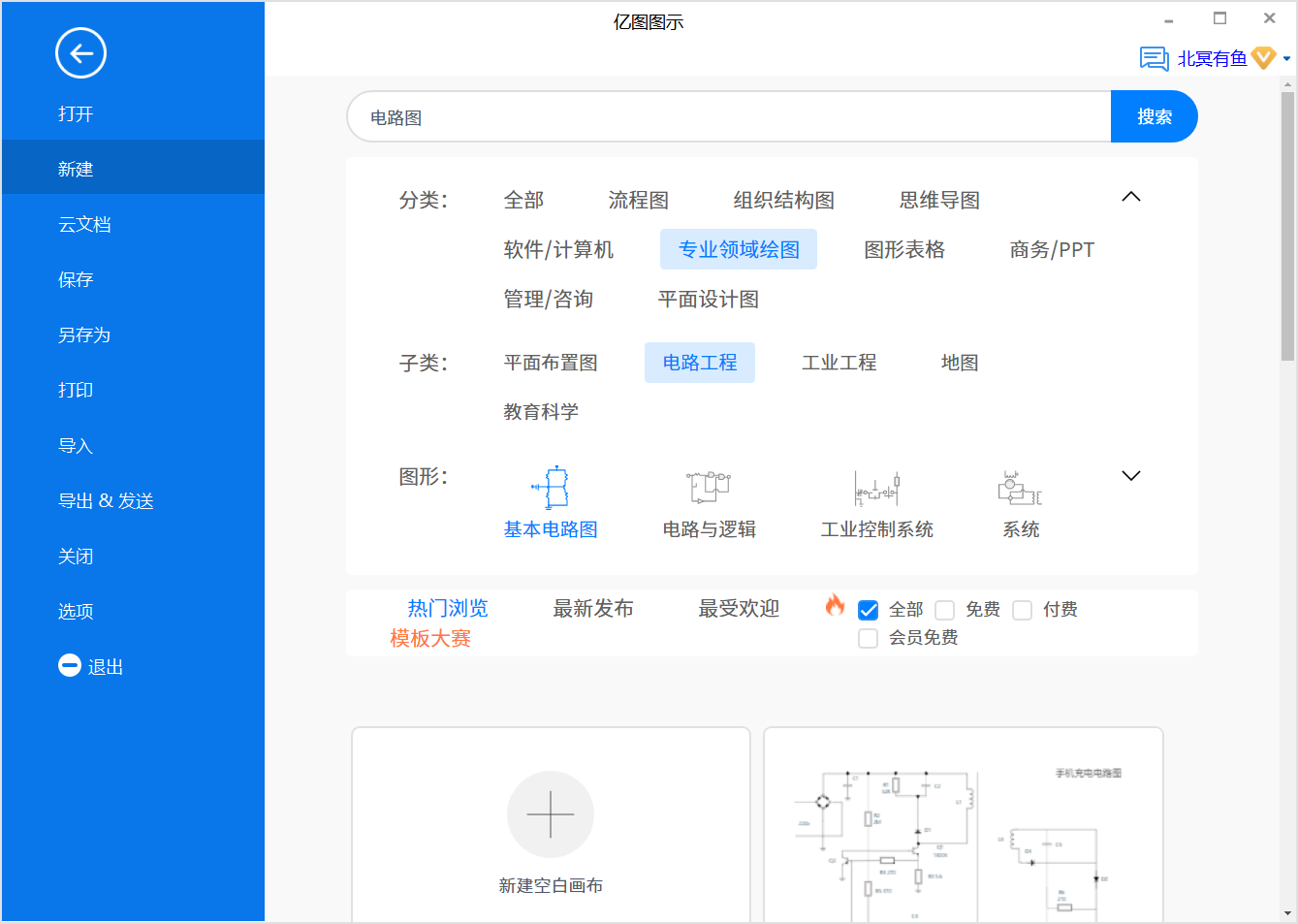
Task: Select the 图形表格 category
Action: pos(904,249)
